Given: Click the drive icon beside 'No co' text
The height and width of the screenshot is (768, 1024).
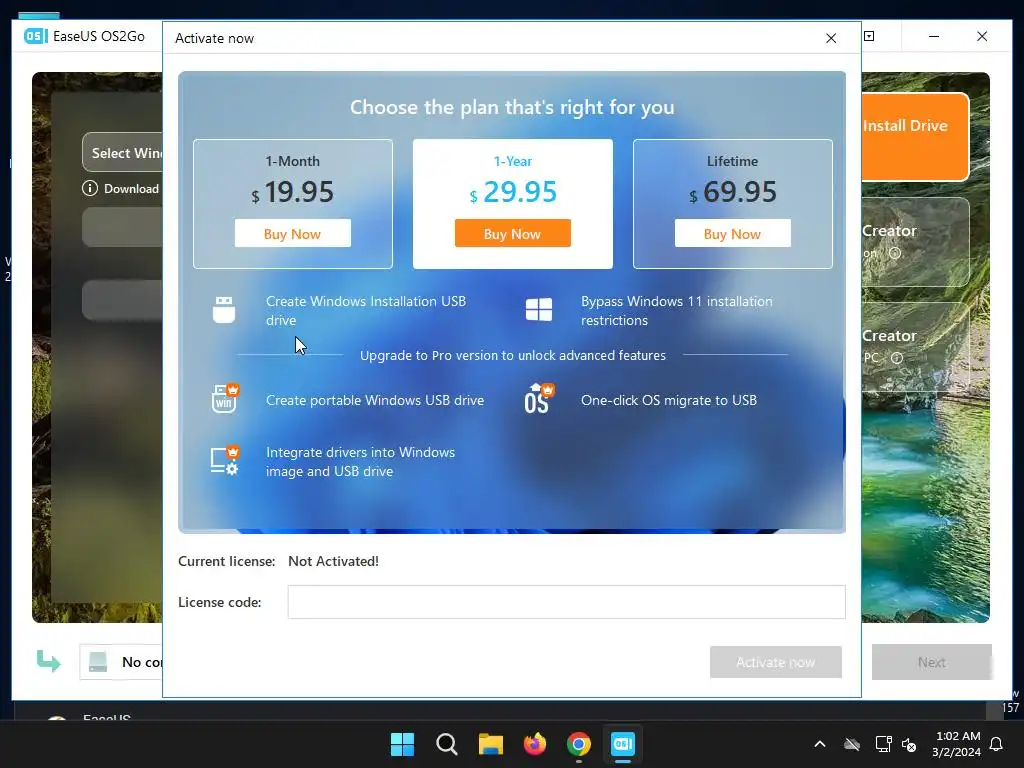Looking at the screenshot, I should click(98, 662).
